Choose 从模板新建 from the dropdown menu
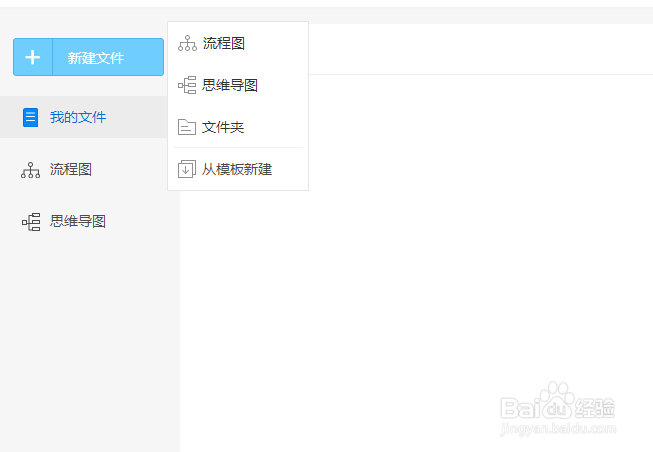 (237, 170)
